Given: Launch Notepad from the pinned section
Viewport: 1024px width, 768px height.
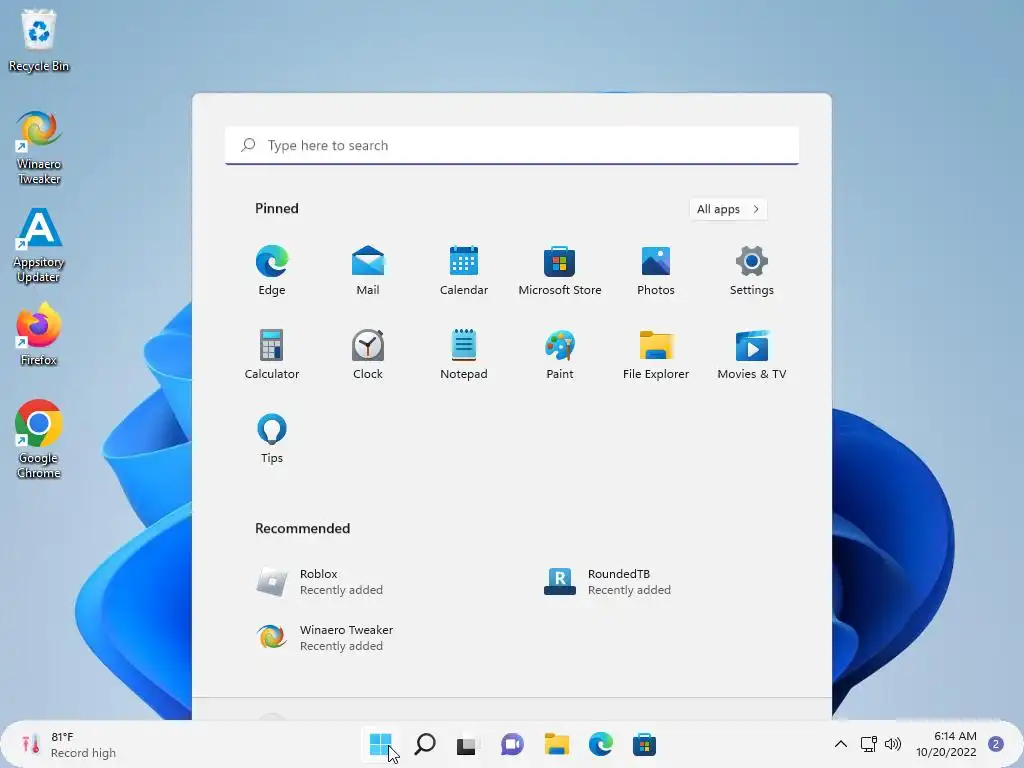Looking at the screenshot, I should tap(464, 355).
